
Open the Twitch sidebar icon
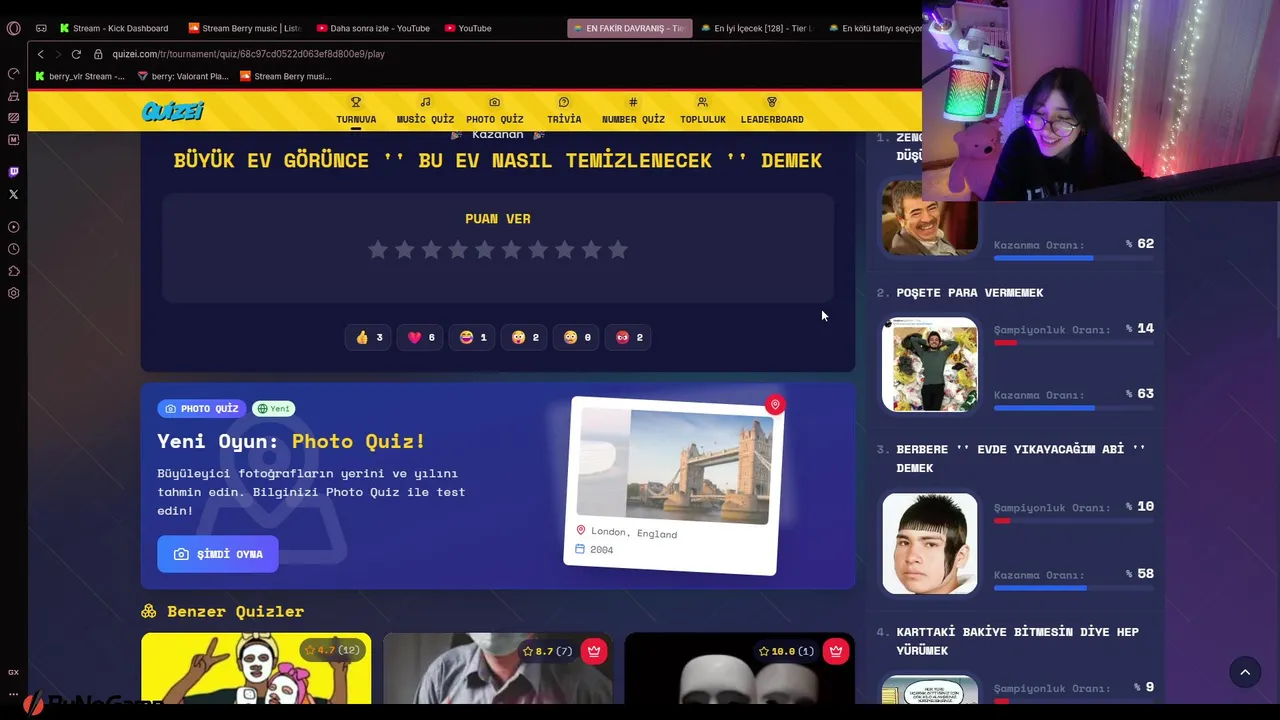(13, 172)
